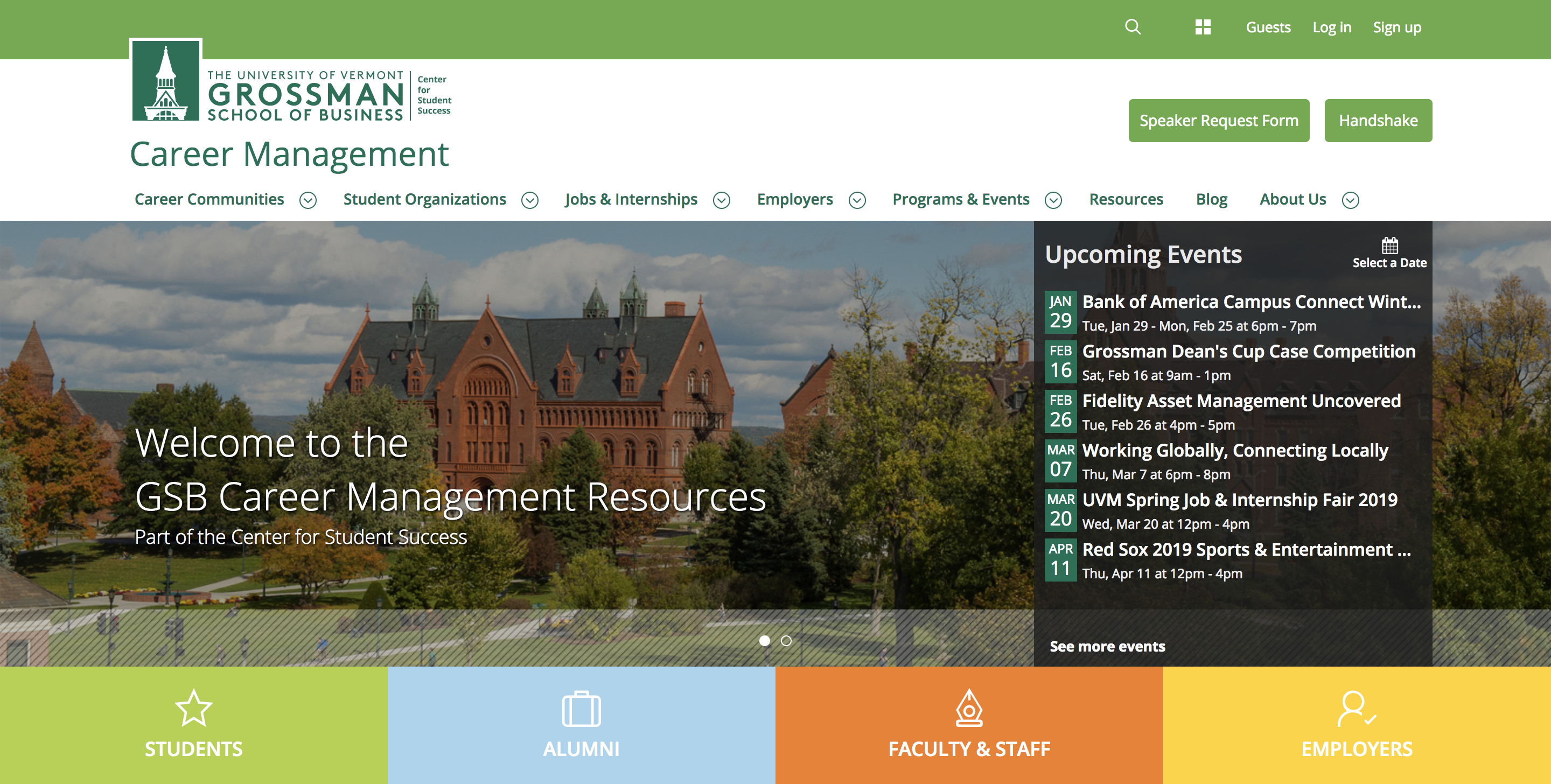Screen dimensions: 1551x784
Task: Click the Grossman School of Business logo
Action: pos(291,83)
